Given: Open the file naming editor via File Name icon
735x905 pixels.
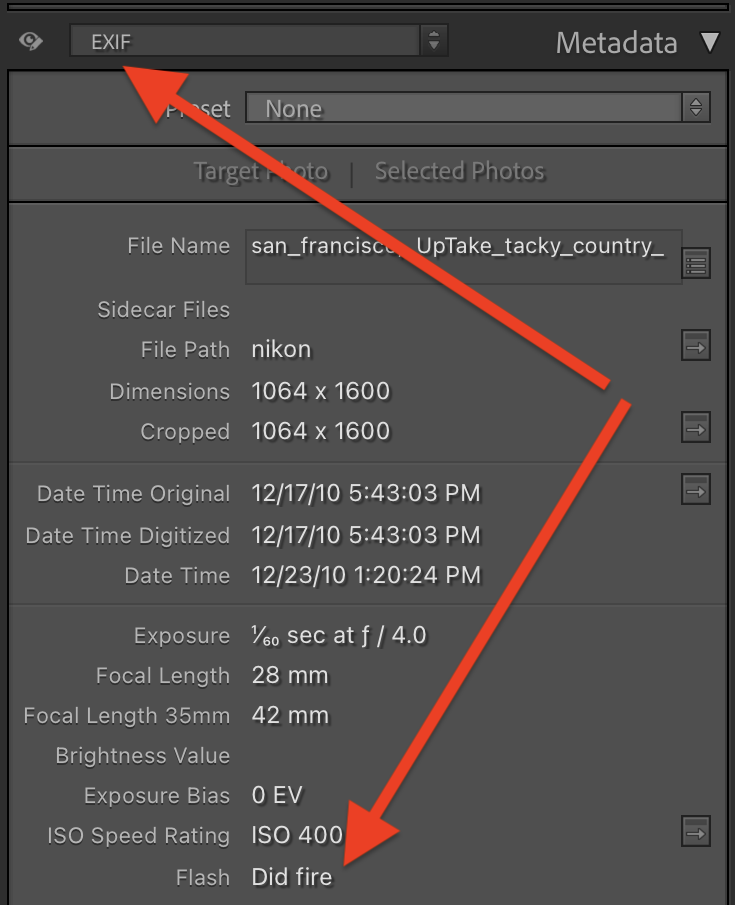Looking at the screenshot, I should 696,262.
